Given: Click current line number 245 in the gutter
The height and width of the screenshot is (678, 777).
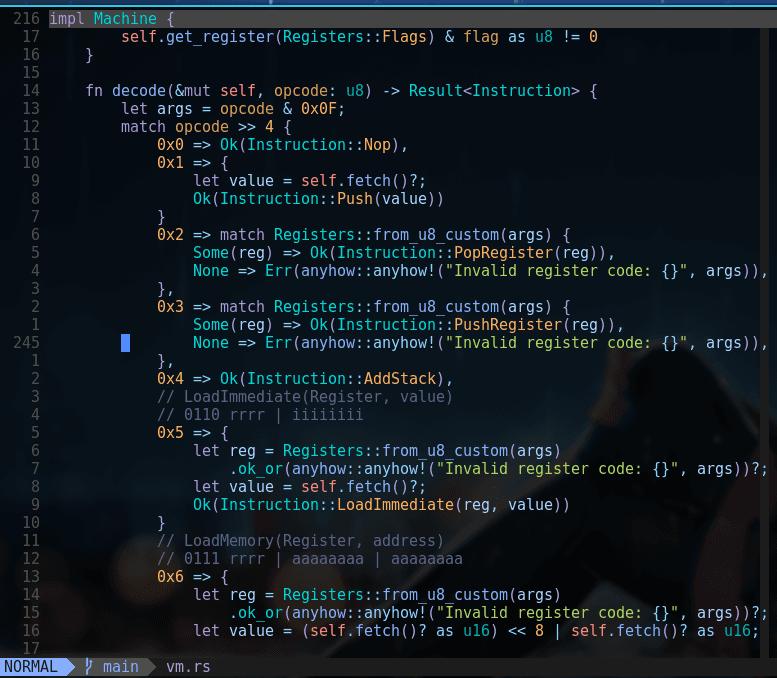Looking at the screenshot, I should click(26, 342).
